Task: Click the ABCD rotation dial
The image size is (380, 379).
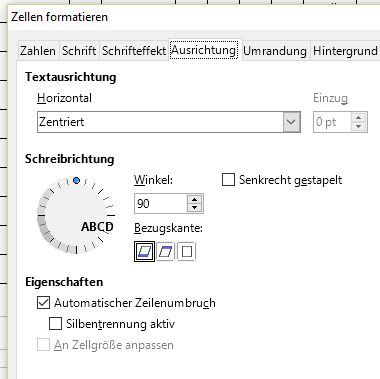Action: (76, 216)
